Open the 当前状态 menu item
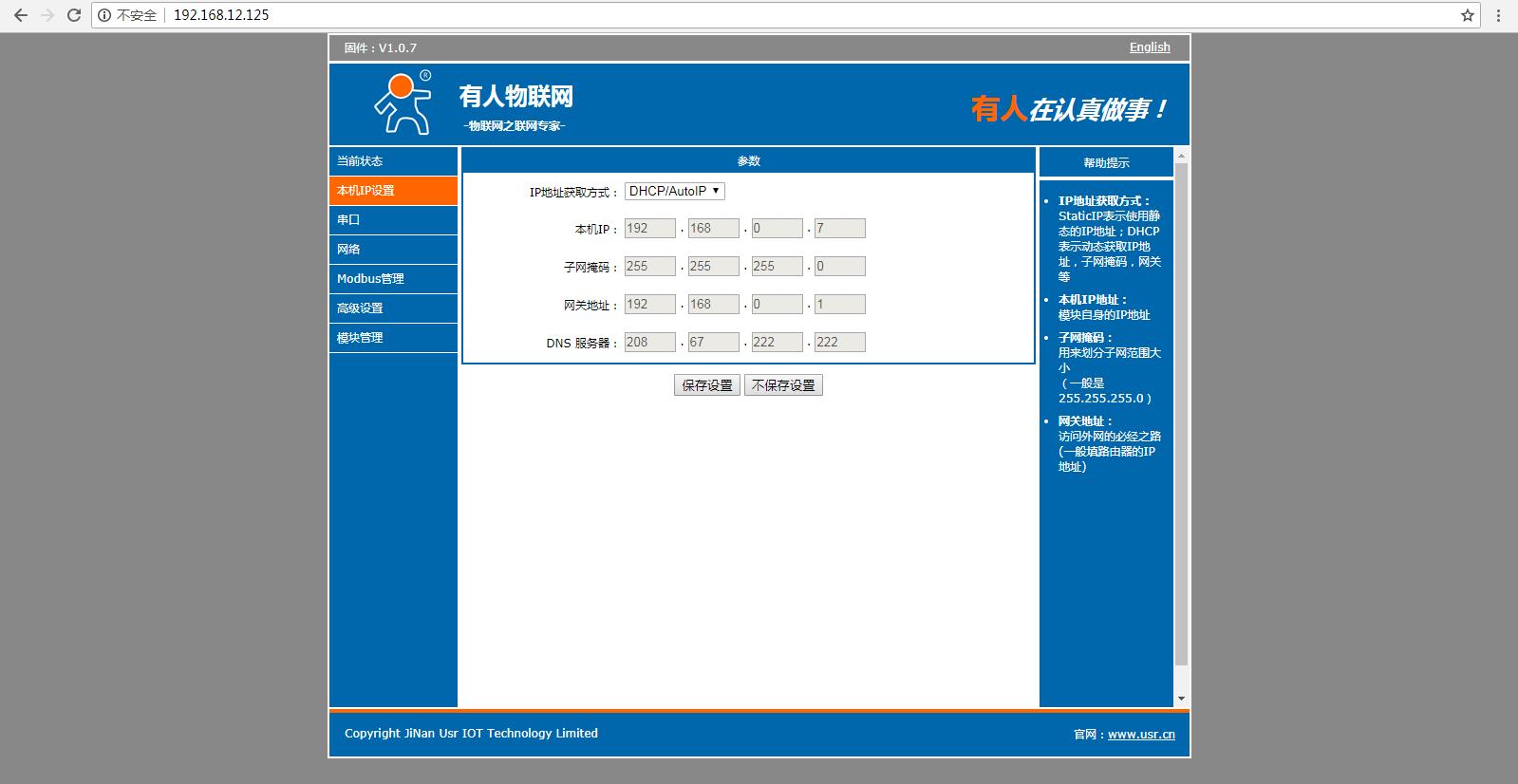The image size is (1518, 784). (x=360, y=161)
